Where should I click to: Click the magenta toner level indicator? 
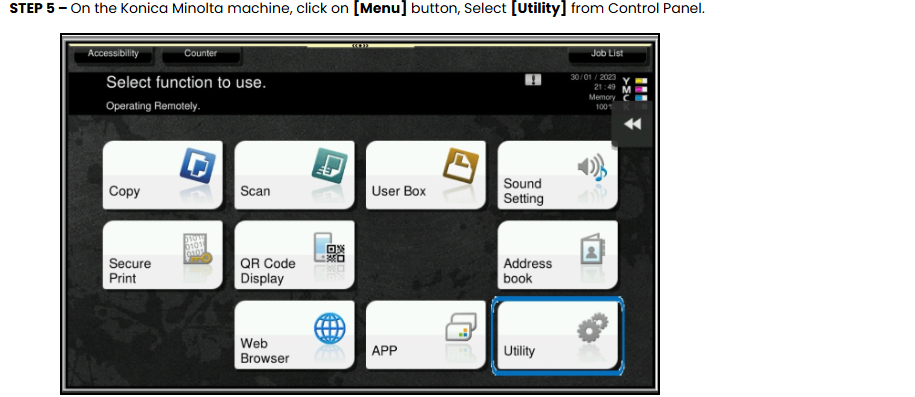[x=641, y=89]
